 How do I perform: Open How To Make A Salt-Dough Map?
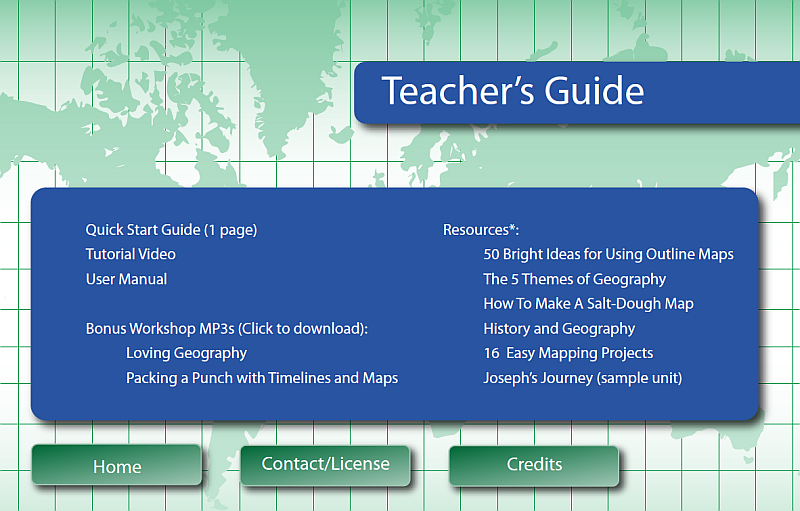(x=588, y=303)
